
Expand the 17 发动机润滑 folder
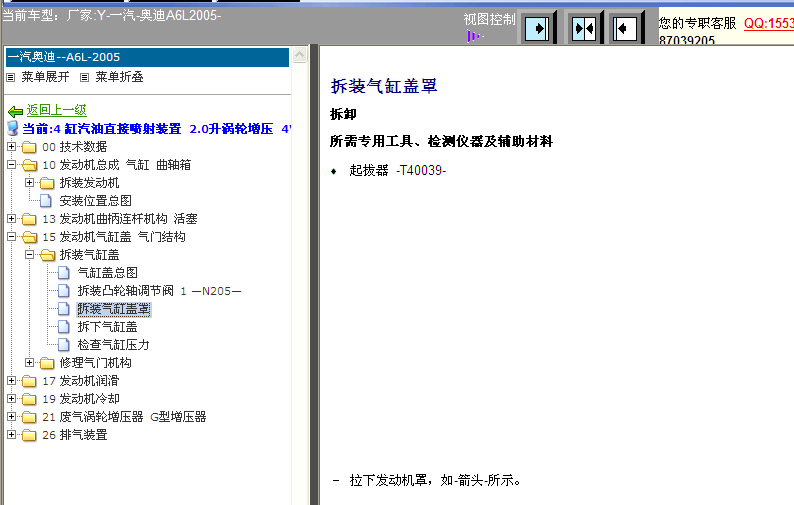11,380
